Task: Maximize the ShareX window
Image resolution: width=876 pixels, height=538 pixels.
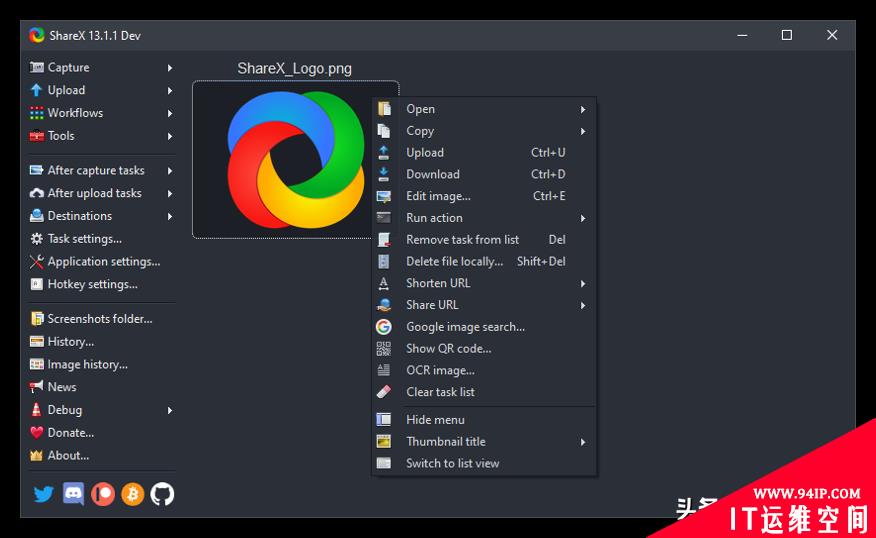Action: [x=787, y=35]
